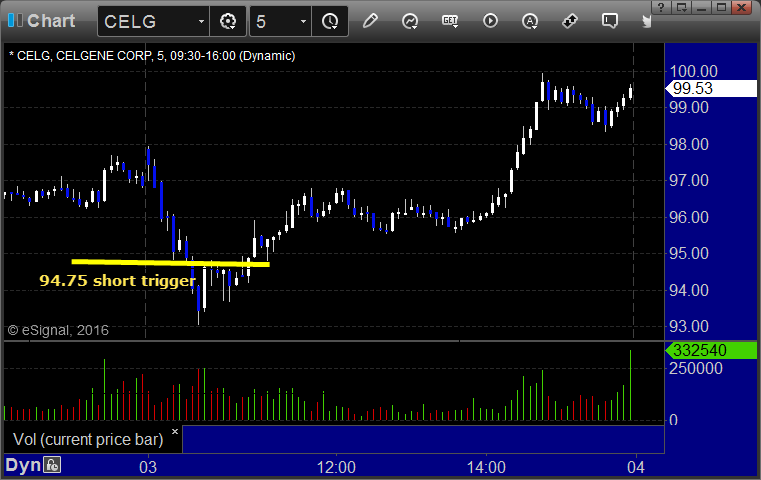The height and width of the screenshot is (480, 761).
Task: Click the bar replay play button
Action: pyautogui.click(x=490, y=21)
